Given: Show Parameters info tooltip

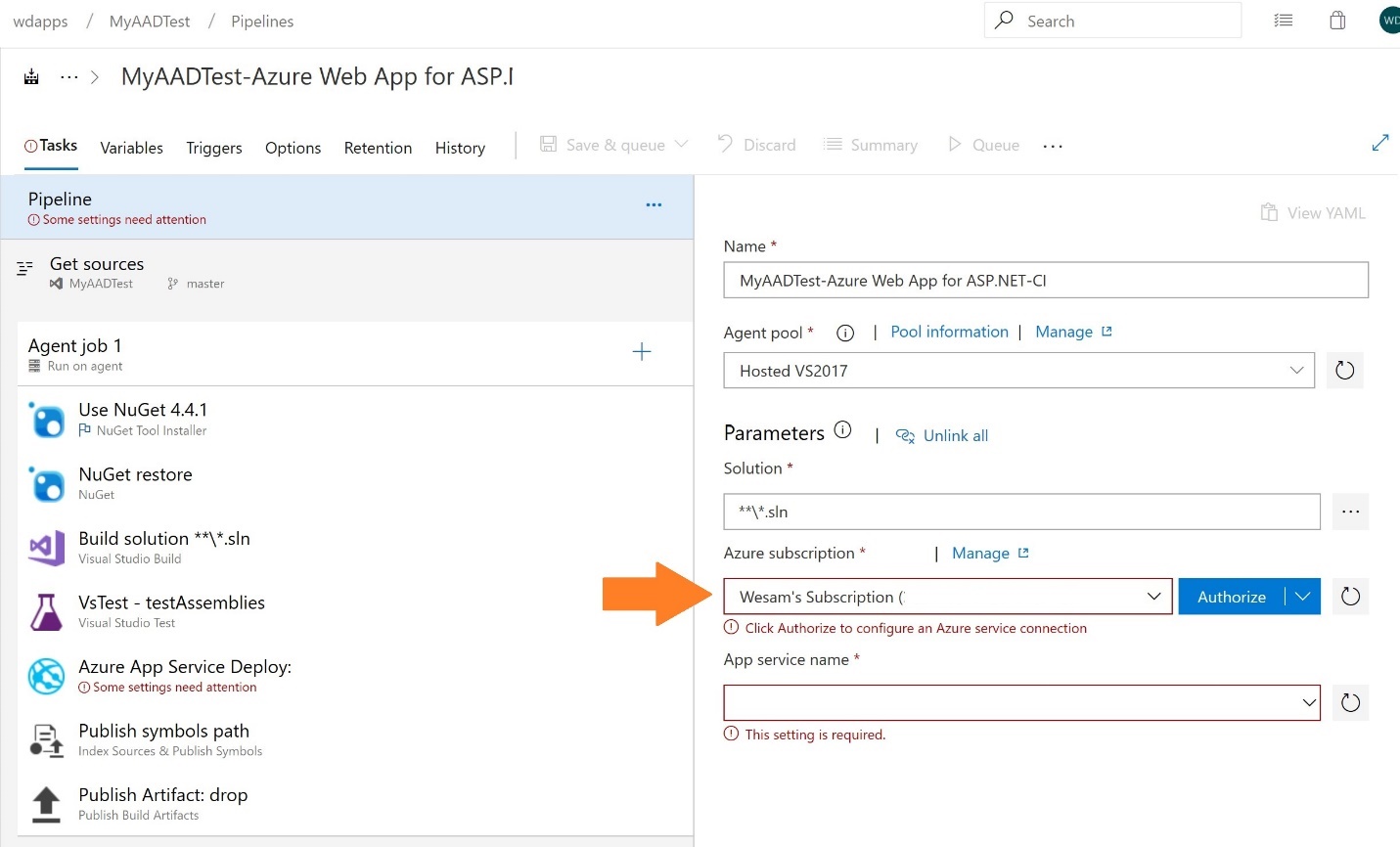Looking at the screenshot, I should pos(842,430).
